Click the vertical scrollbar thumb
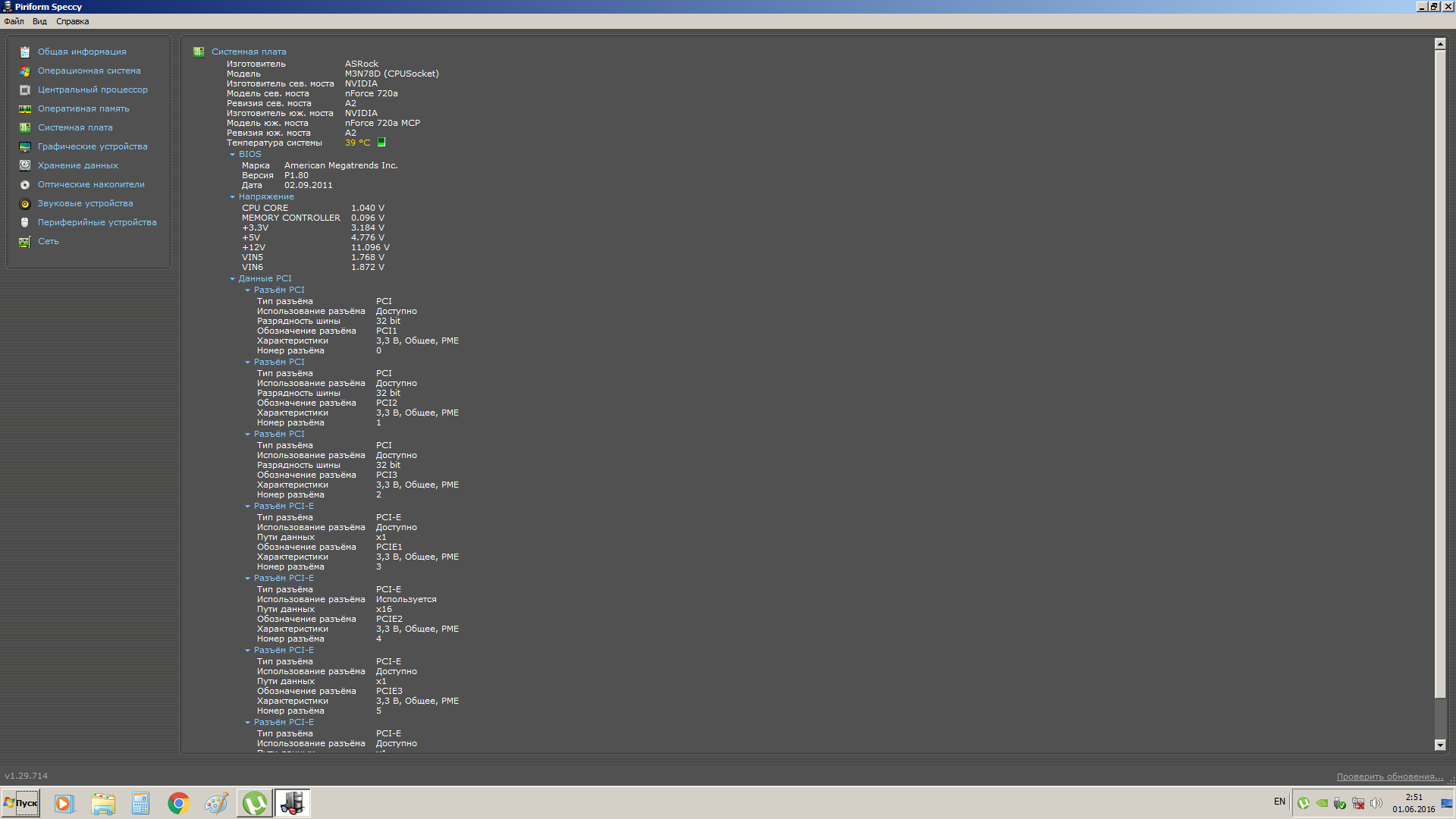 tap(1440, 375)
